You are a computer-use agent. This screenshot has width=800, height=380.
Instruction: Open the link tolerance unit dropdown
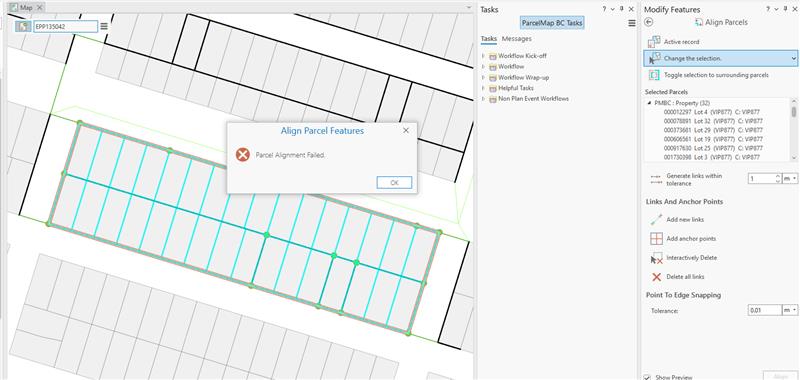tap(791, 179)
